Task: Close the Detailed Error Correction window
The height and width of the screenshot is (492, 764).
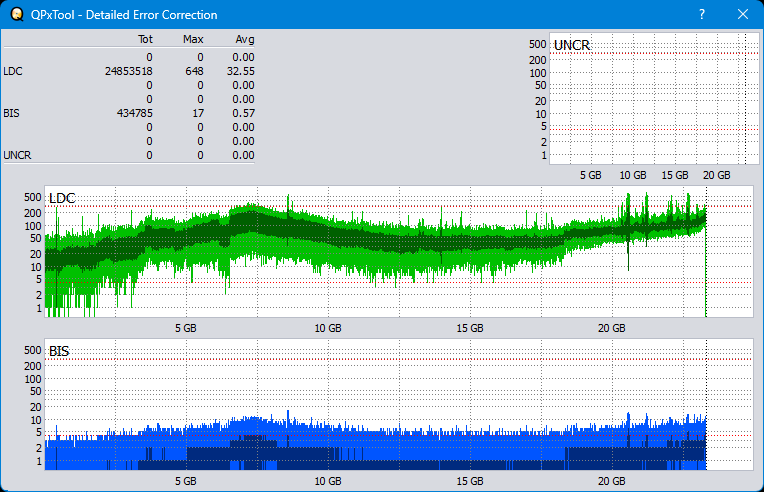Action: (742, 15)
